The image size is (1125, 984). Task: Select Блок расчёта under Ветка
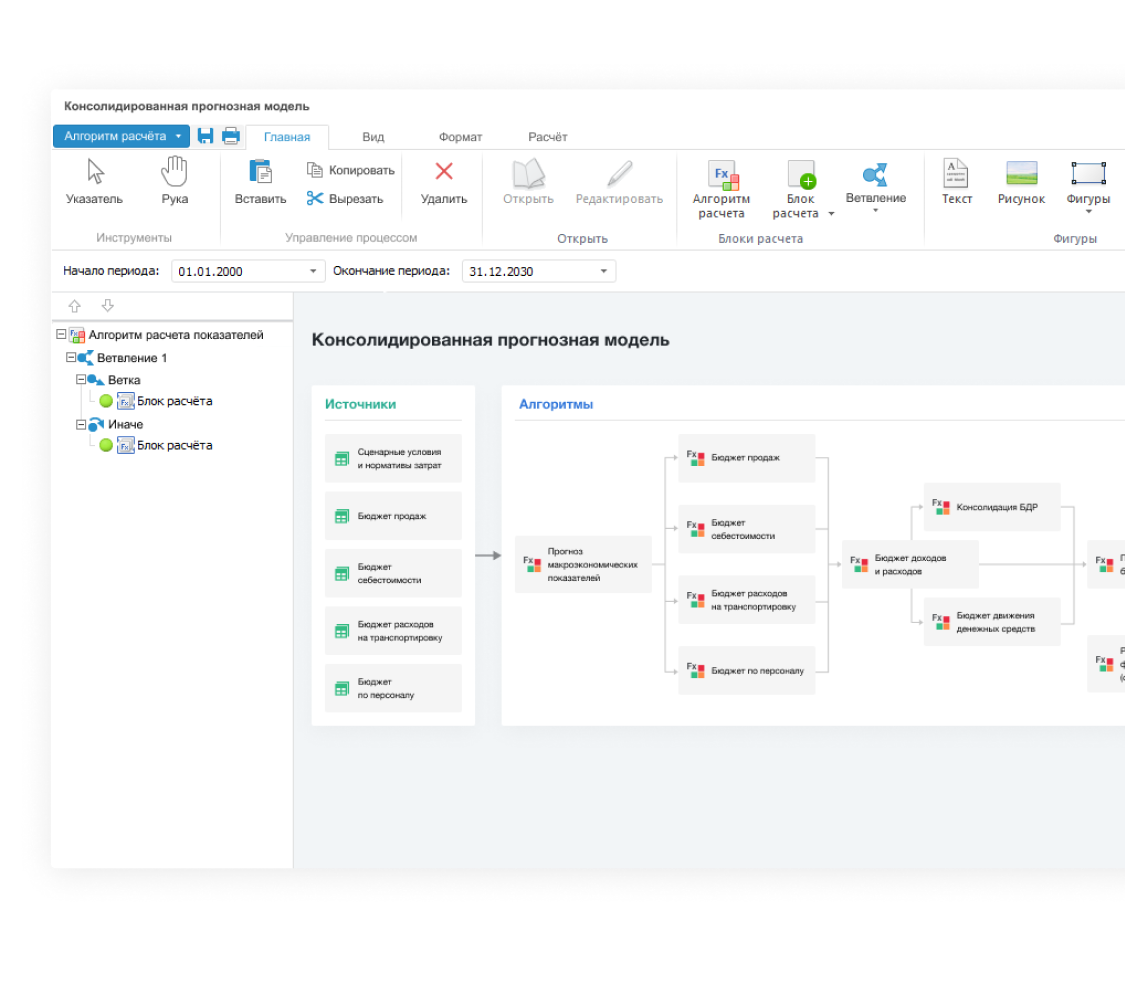point(174,401)
